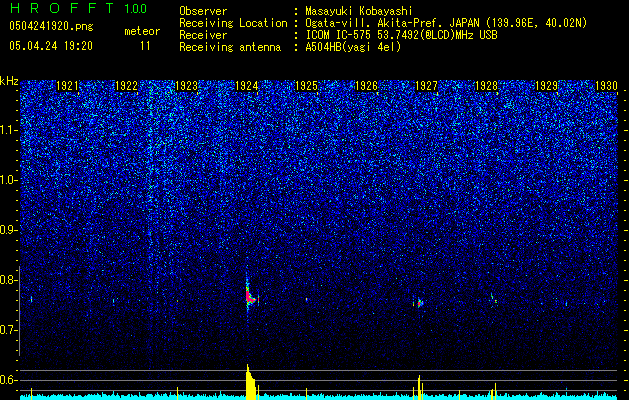The image size is (629, 400).
Task: Click the 1924 time marker label
Action: tap(247, 86)
